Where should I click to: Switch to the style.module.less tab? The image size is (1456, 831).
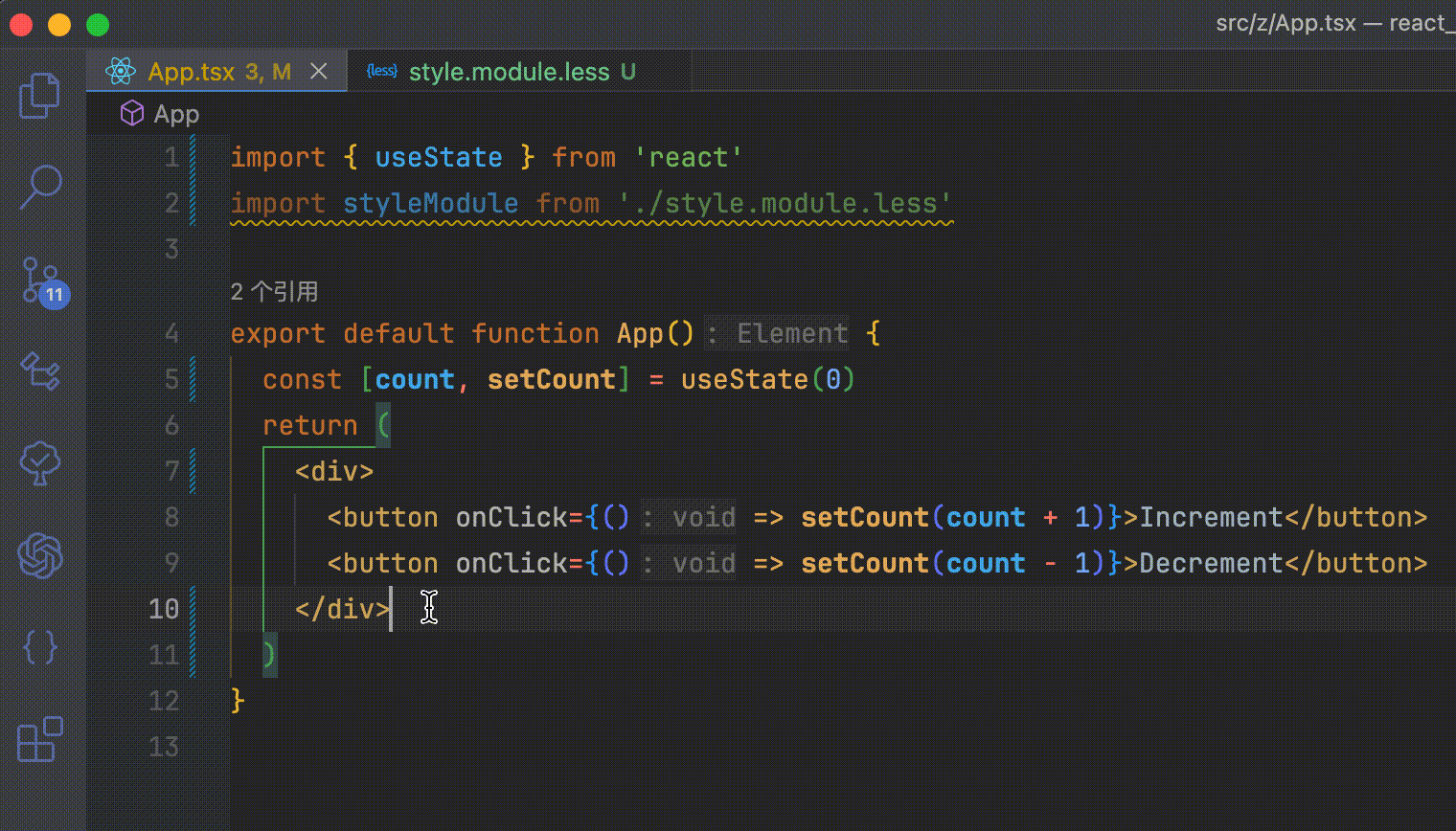[508, 72]
